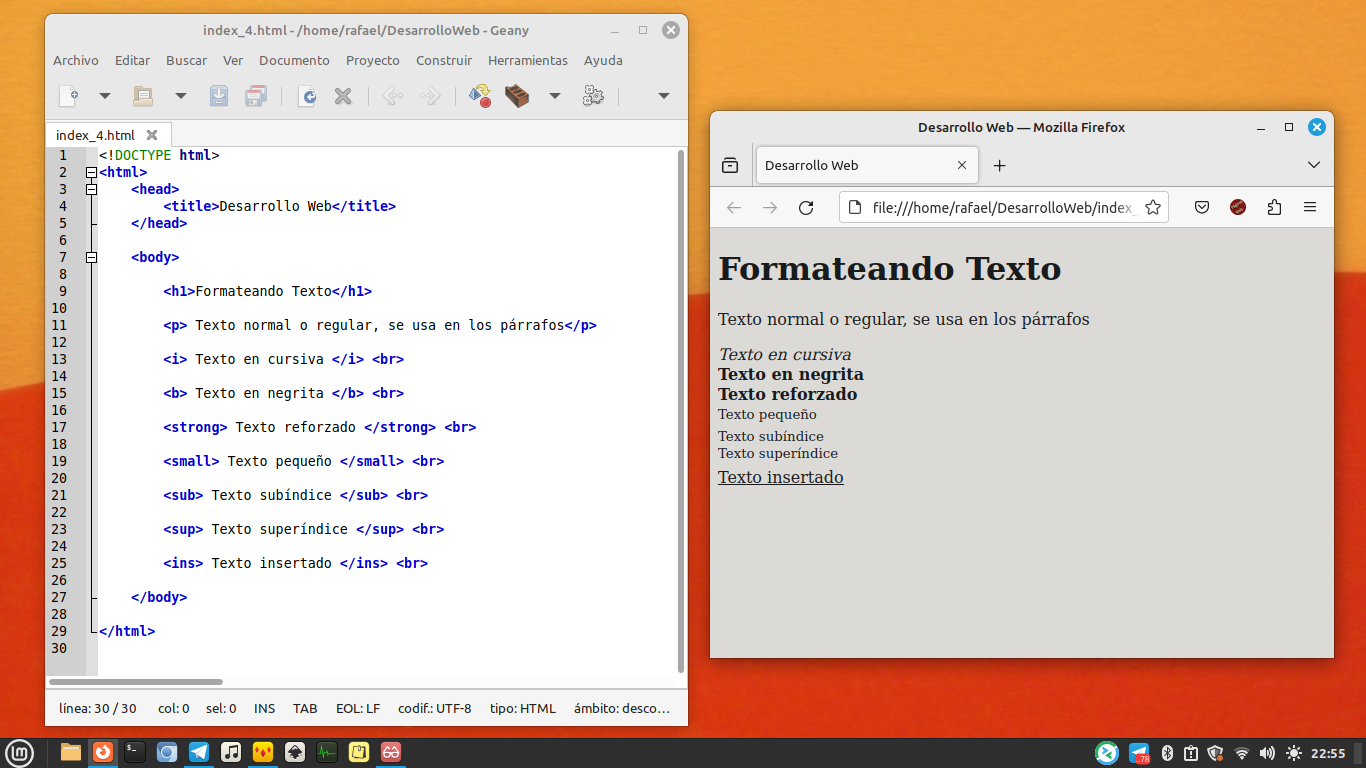Click the Geany vertical scrollbar

tap(681, 410)
